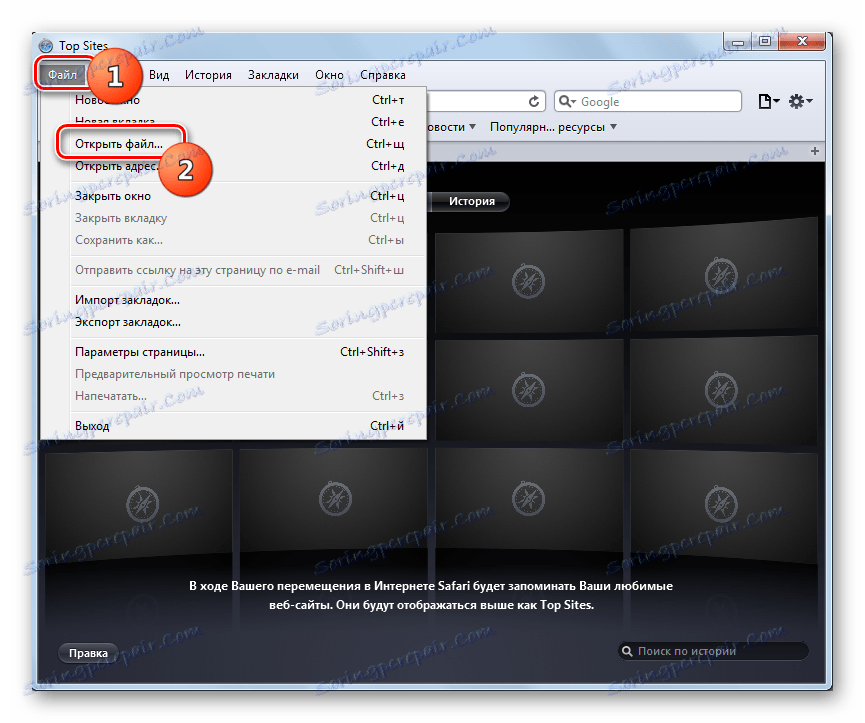Open the Файл menu
Image resolution: width=865 pixels, height=723 pixels.
coord(62,74)
